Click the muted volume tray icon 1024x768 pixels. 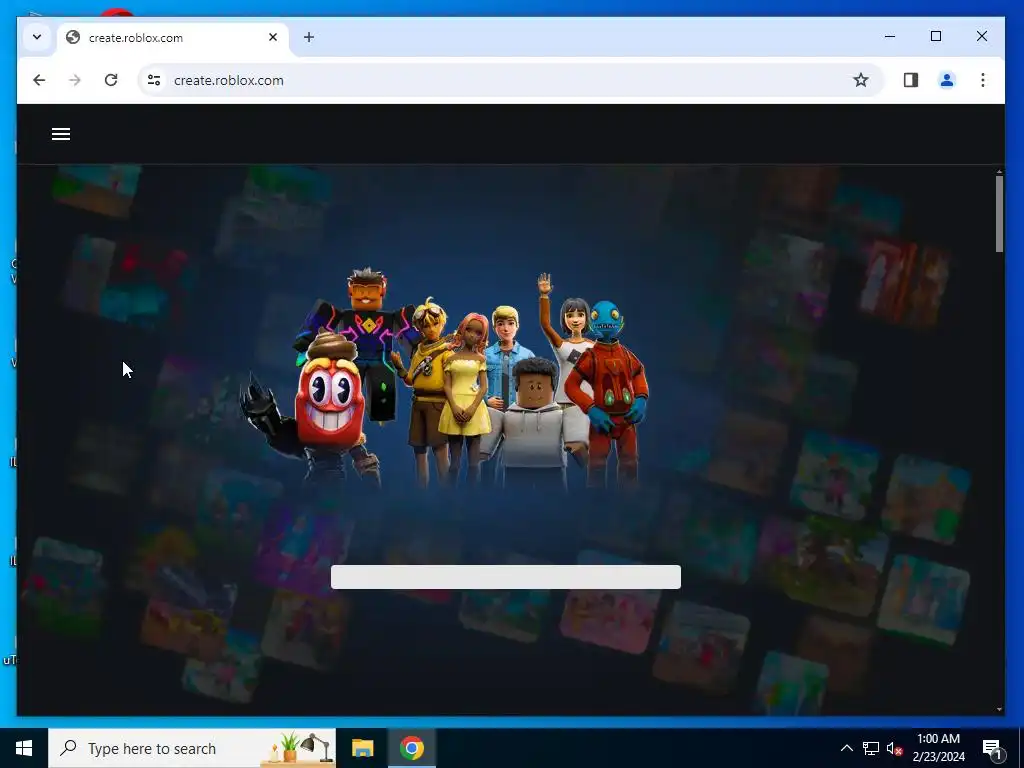pos(894,748)
